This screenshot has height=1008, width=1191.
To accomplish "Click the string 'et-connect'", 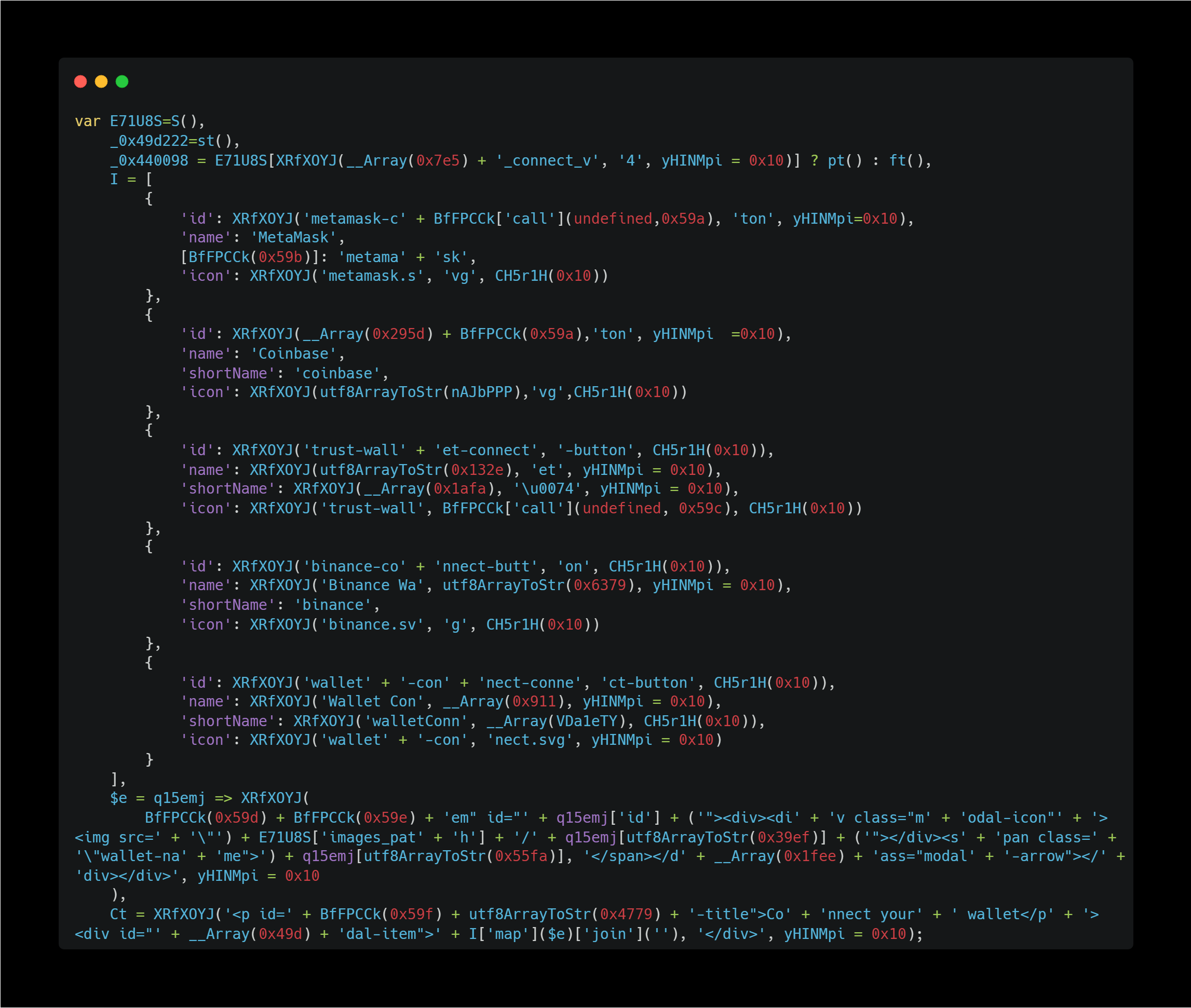I will [x=486, y=451].
